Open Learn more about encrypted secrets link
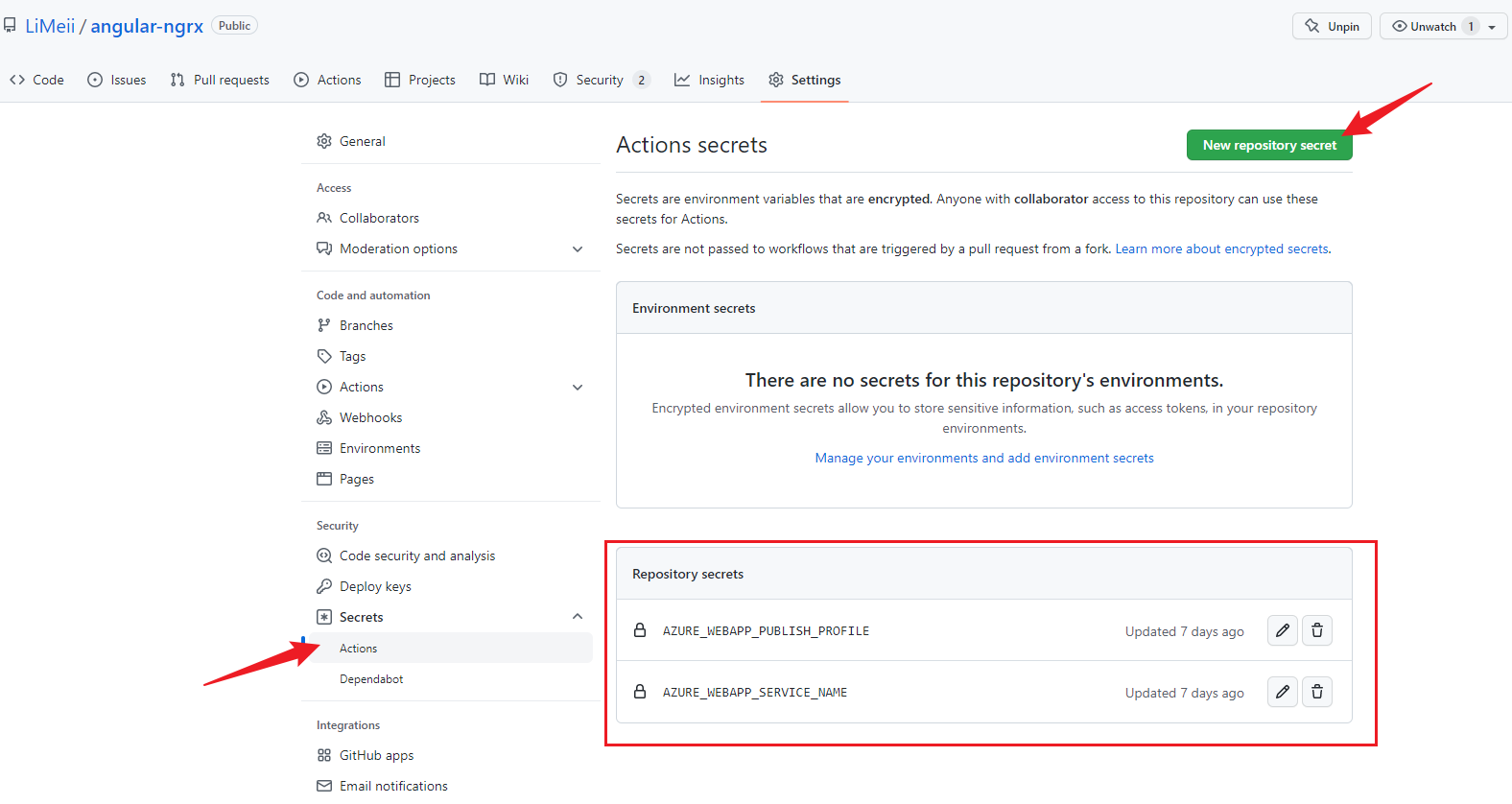This screenshot has height=804, width=1512. [1221, 248]
